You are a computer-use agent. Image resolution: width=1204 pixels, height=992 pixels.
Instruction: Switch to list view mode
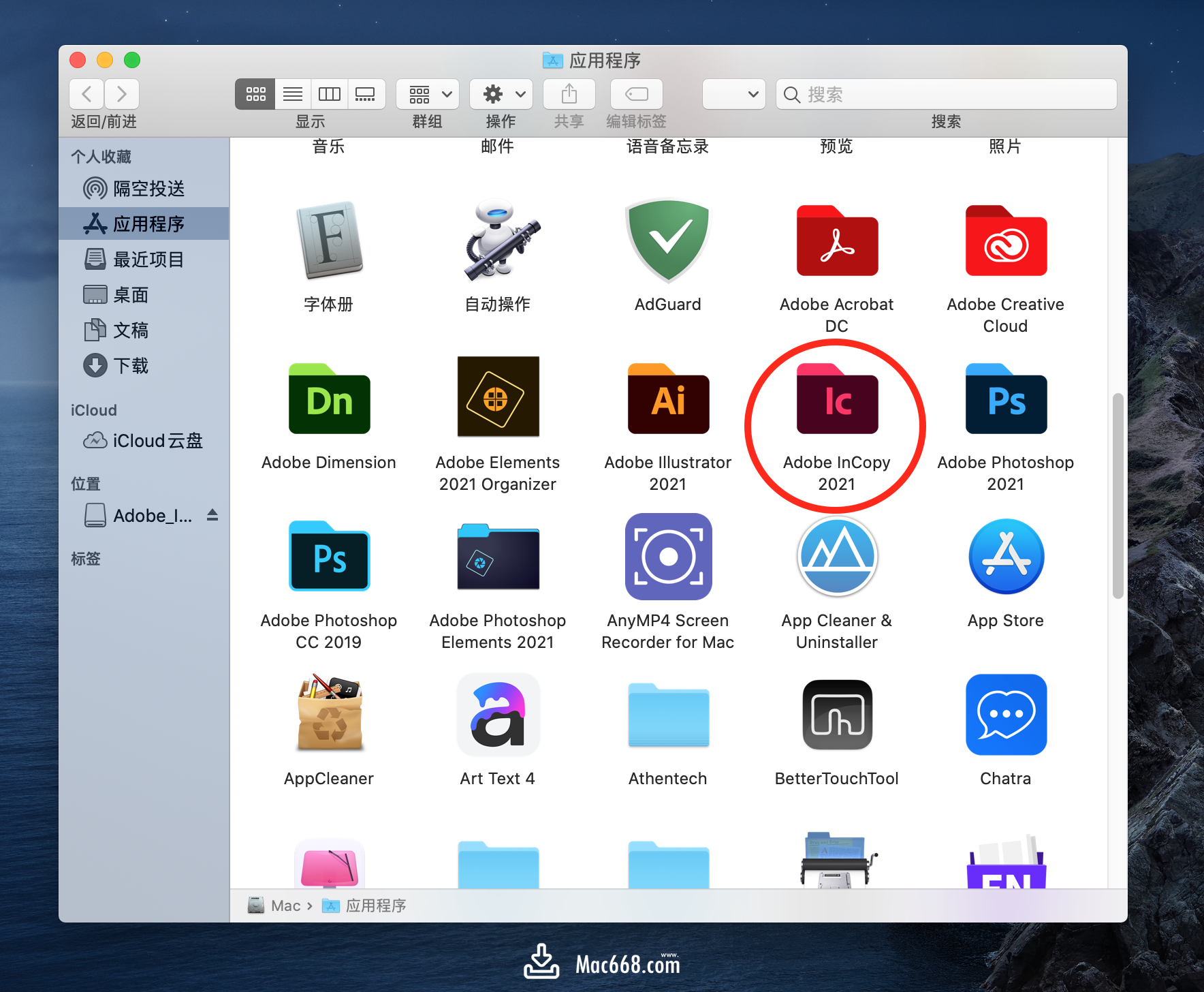click(x=293, y=94)
